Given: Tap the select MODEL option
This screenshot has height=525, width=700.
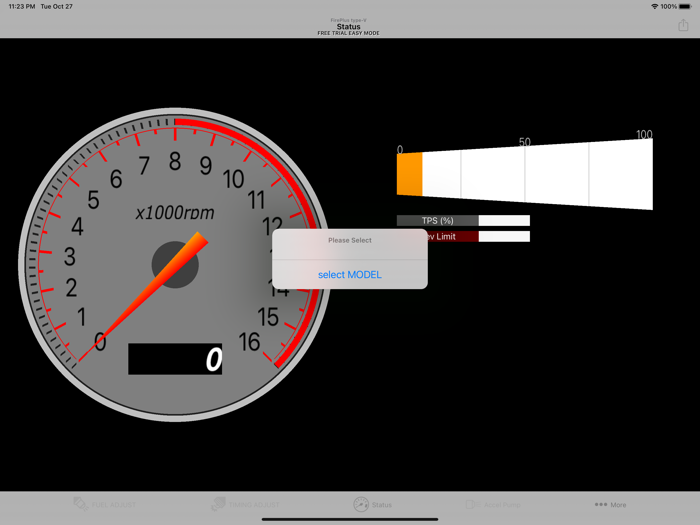Looking at the screenshot, I should [350, 275].
